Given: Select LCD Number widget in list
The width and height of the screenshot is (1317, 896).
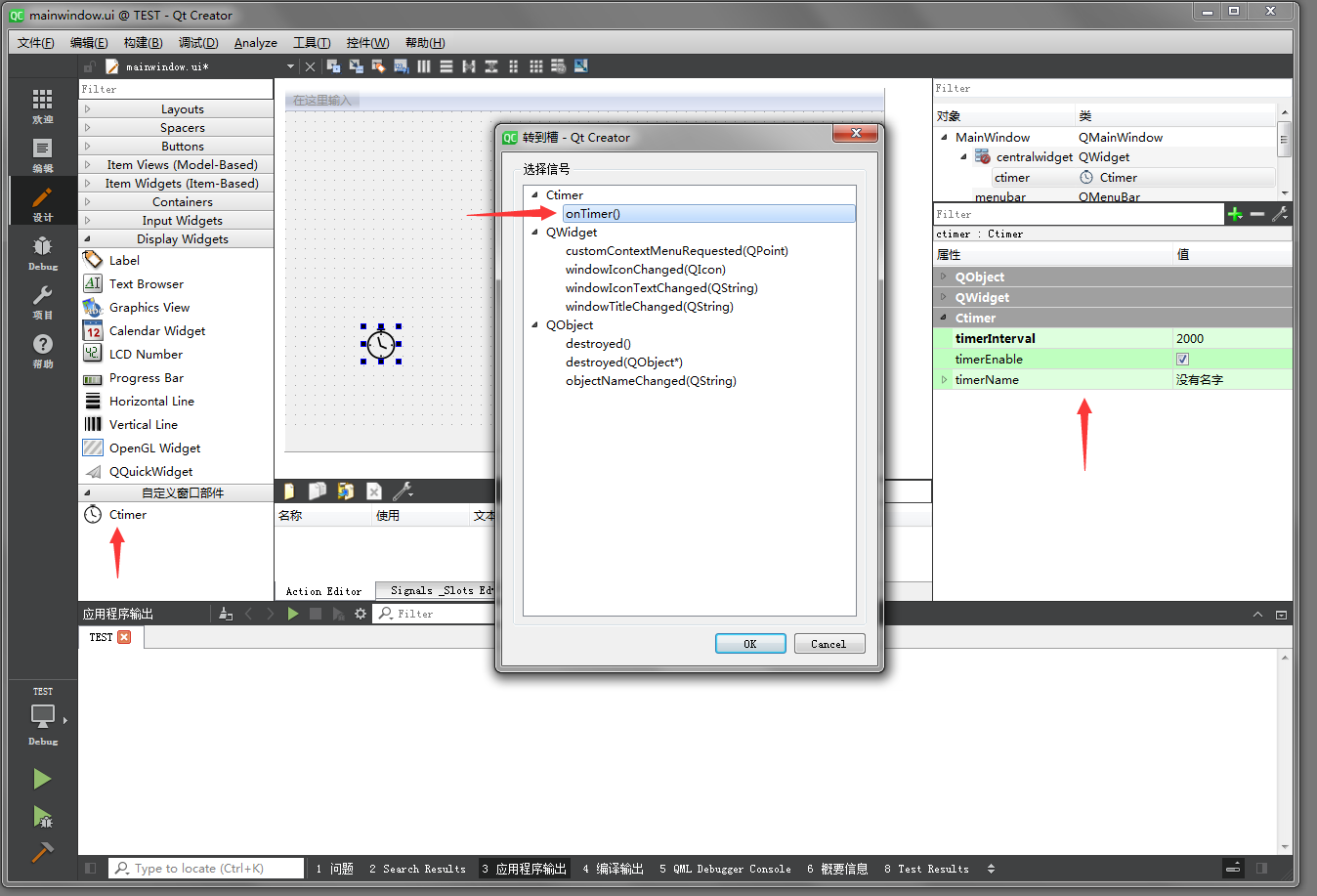Looking at the screenshot, I should (146, 355).
